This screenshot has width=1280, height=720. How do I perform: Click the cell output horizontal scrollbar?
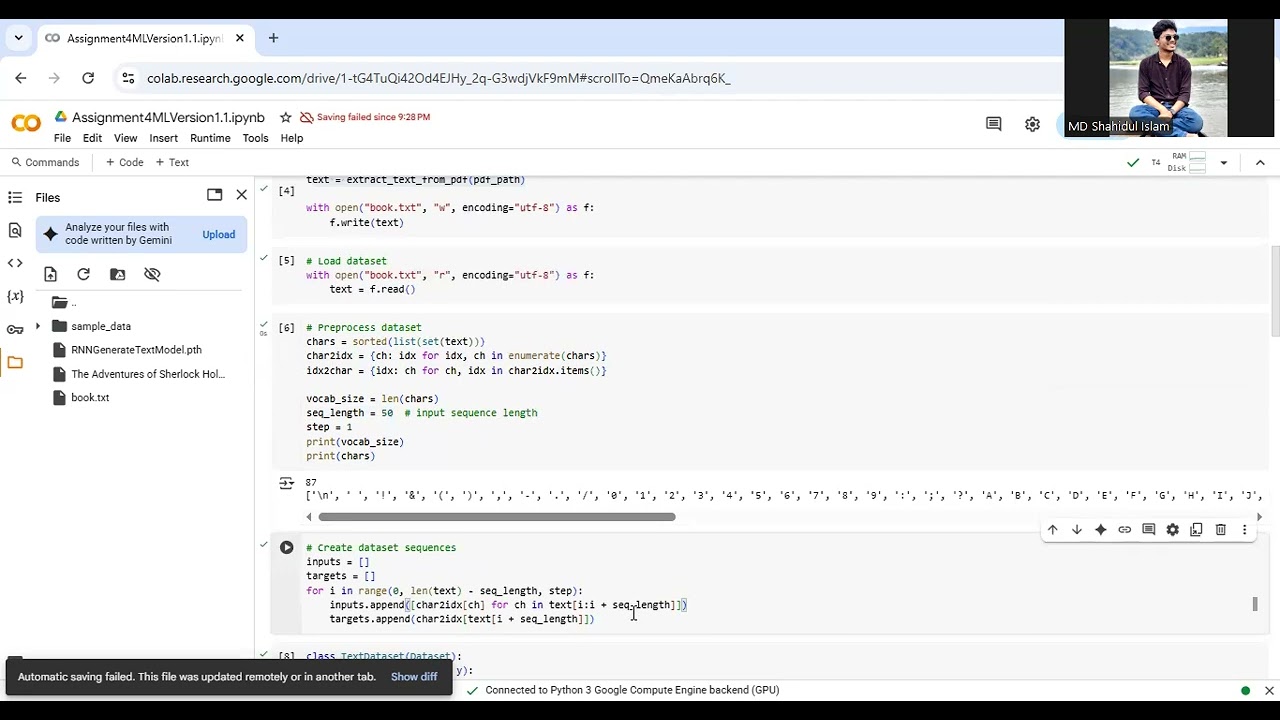pyautogui.click(x=497, y=517)
